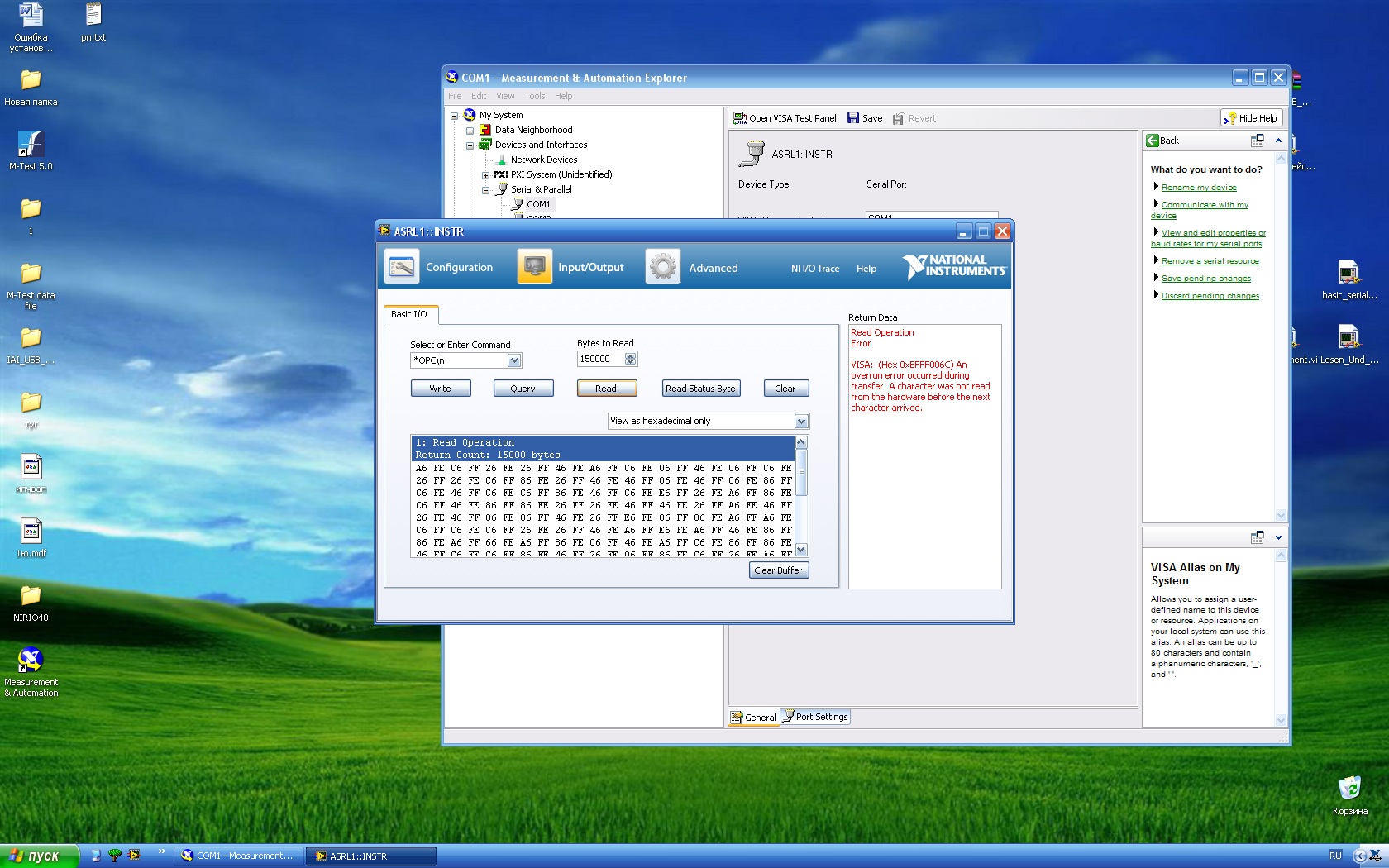The image size is (1389, 868).
Task: Open the View as hexadecimal only dropdown
Action: (x=800, y=422)
